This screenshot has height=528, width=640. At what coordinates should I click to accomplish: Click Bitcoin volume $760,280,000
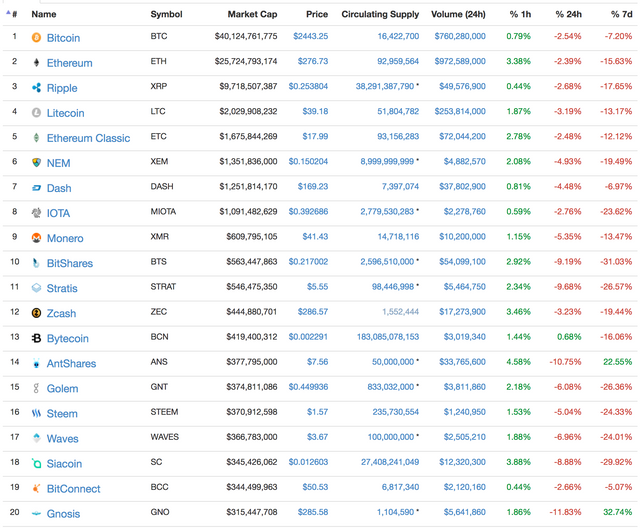(460, 36)
